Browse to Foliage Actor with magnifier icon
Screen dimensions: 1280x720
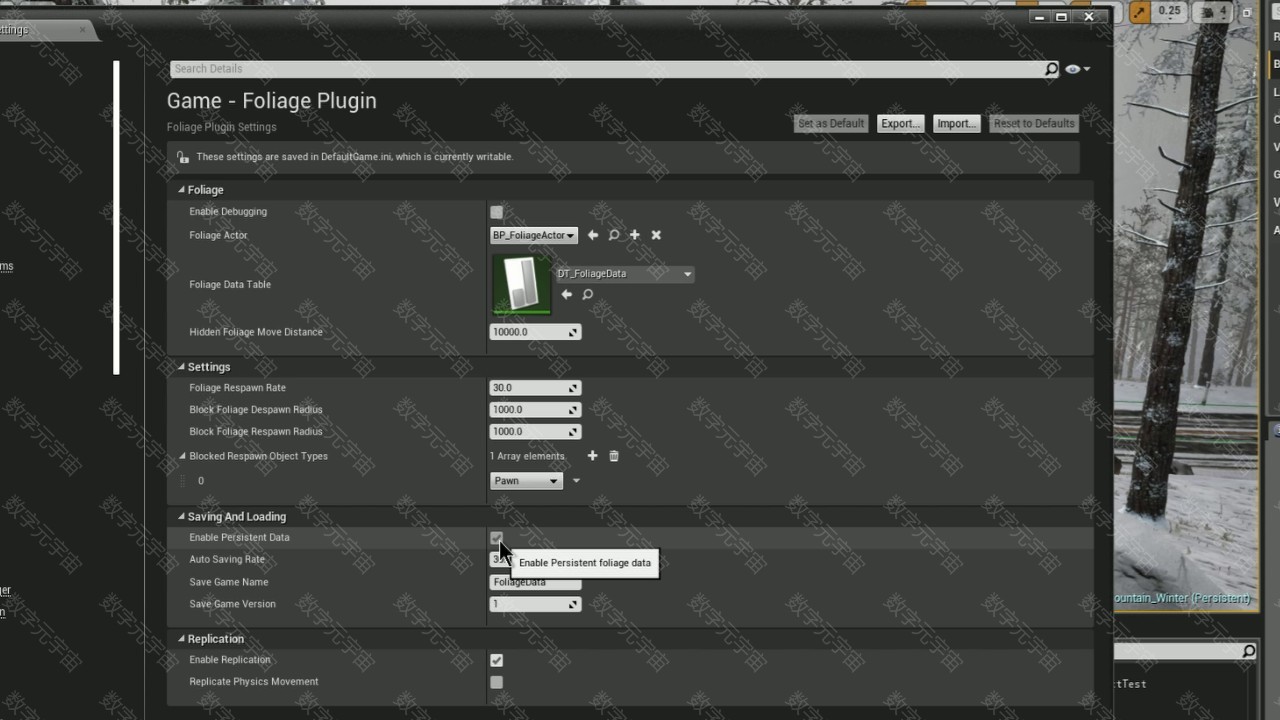[614, 235]
